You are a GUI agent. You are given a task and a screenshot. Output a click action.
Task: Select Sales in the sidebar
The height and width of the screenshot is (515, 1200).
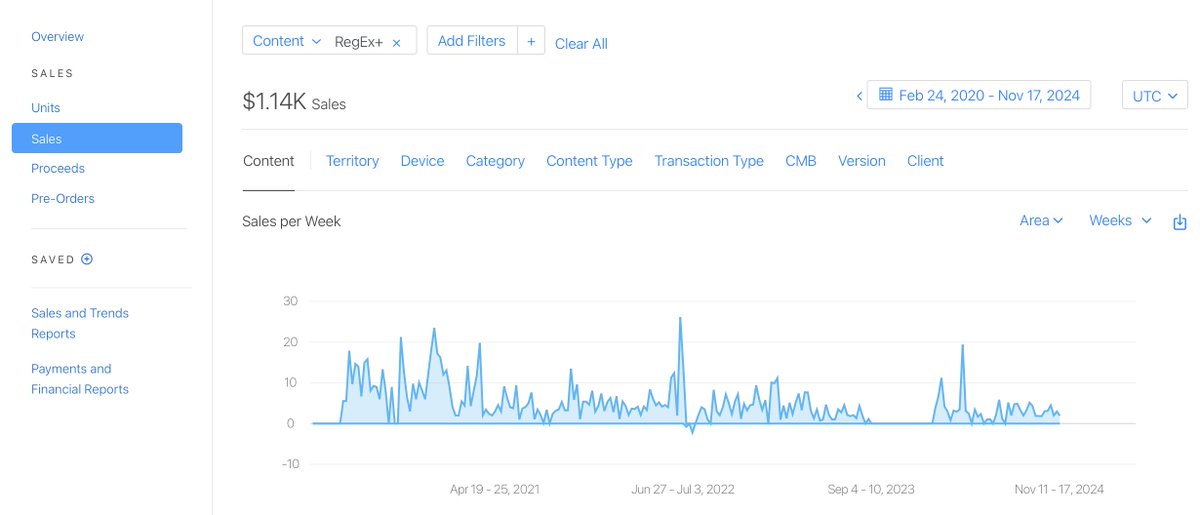click(x=97, y=138)
